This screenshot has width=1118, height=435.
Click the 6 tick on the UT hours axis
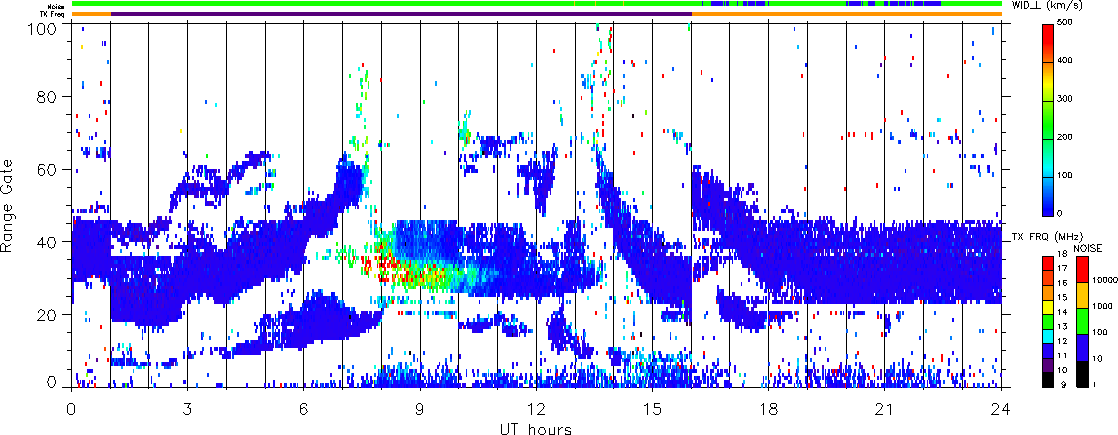tap(303, 410)
